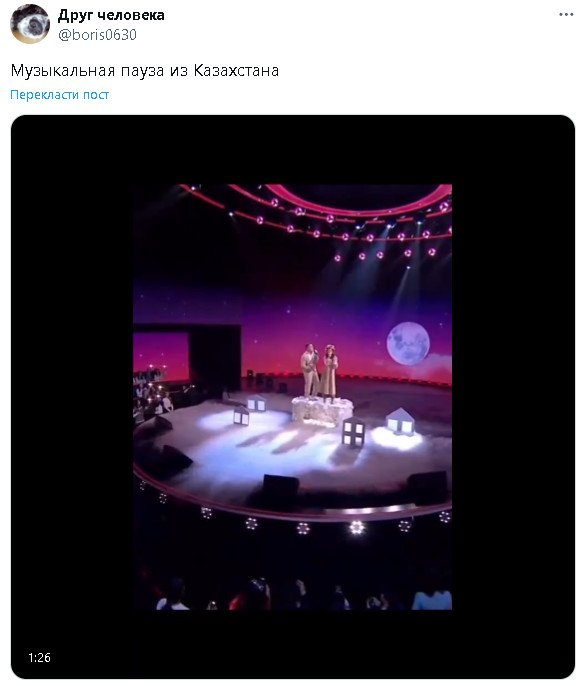
Task: Play the embedded stage performance video
Action: [x=293, y=397]
